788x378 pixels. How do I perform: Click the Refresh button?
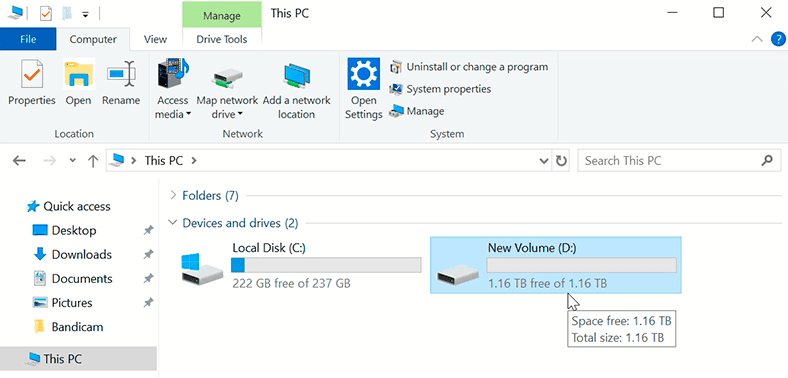point(561,161)
